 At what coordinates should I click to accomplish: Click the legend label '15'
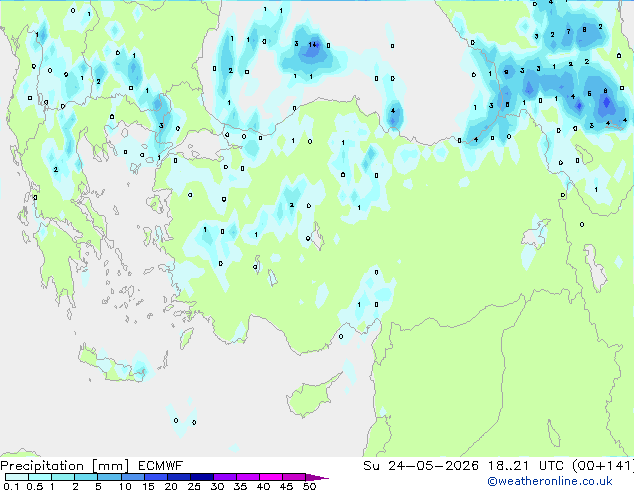pos(148,486)
